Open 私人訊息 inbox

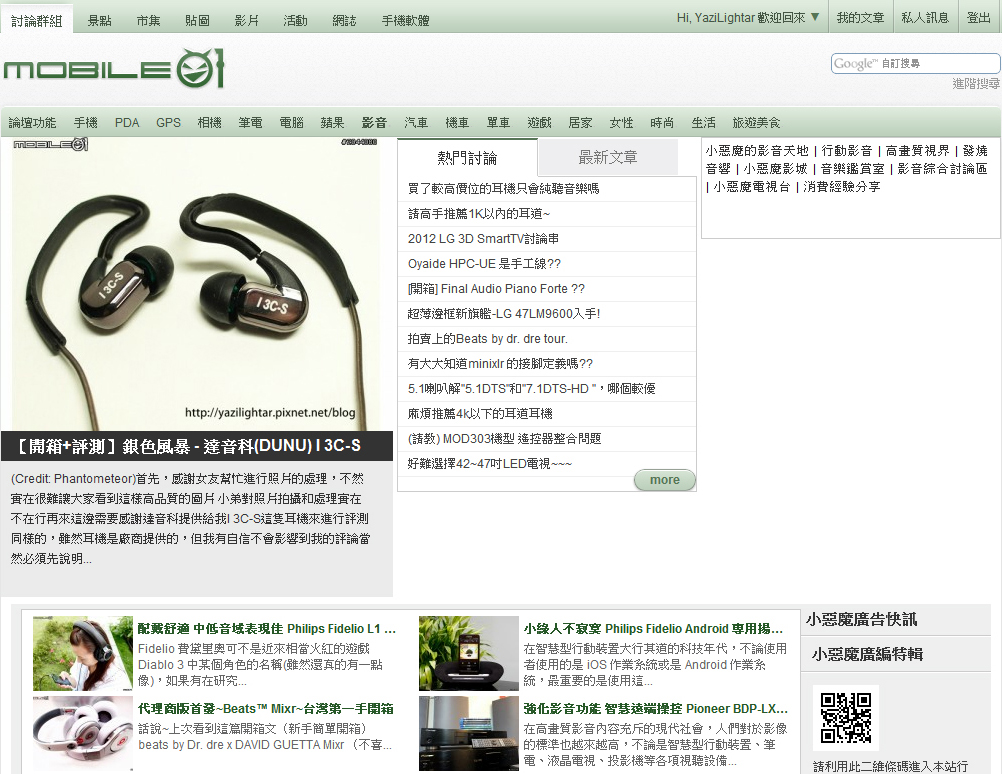(x=925, y=18)
